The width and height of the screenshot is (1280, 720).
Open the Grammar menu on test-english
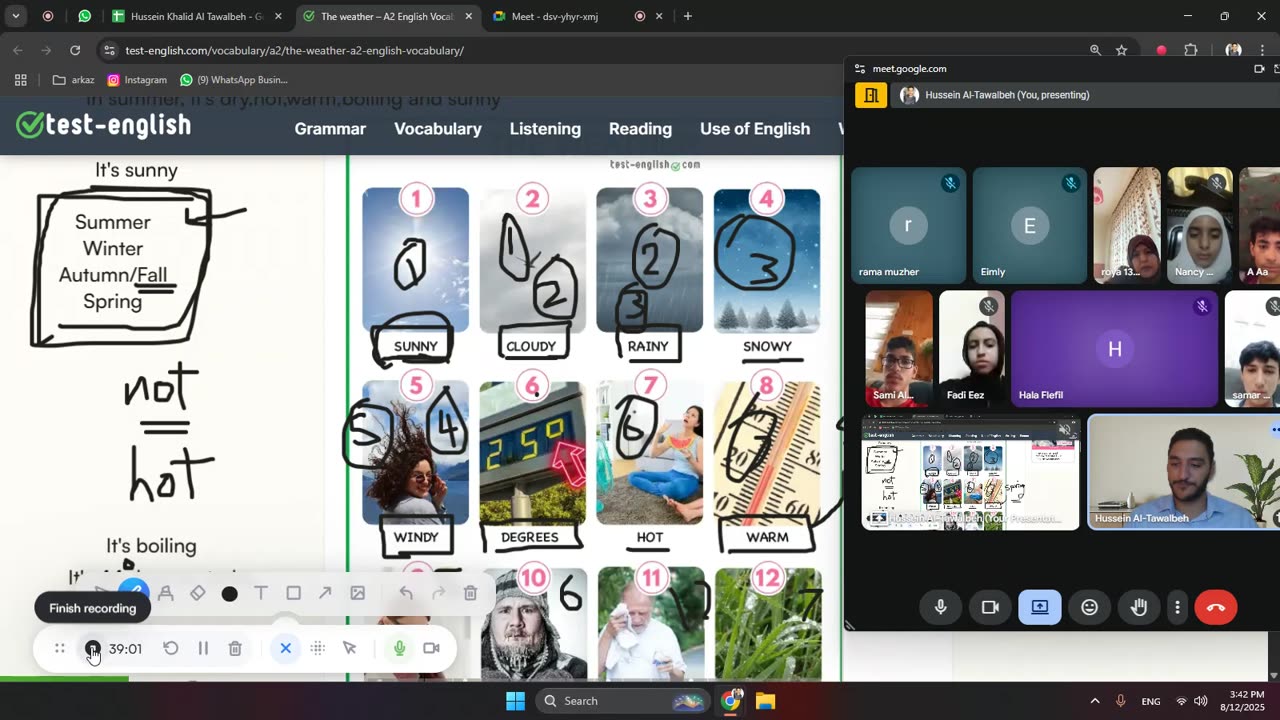(x=330, y=129)
